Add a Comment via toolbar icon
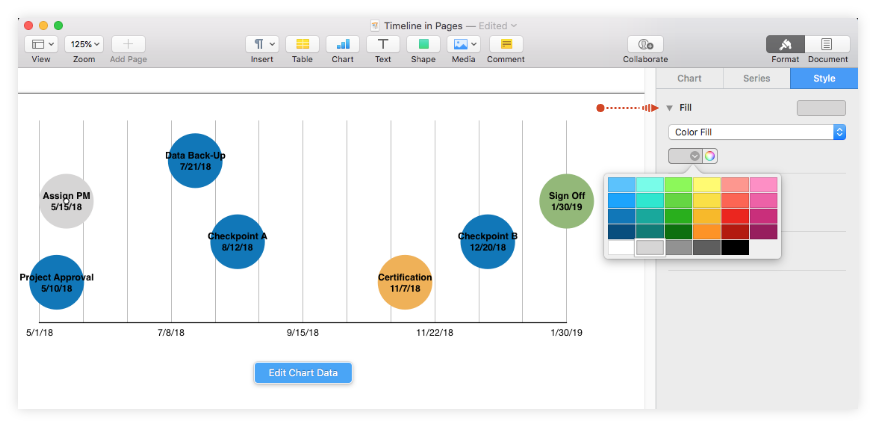Screen dimensions: 876x427 [506, 44]
